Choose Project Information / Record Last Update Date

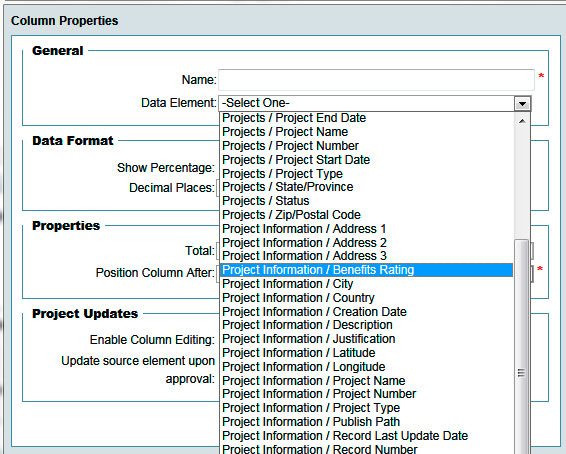(366, 436)
